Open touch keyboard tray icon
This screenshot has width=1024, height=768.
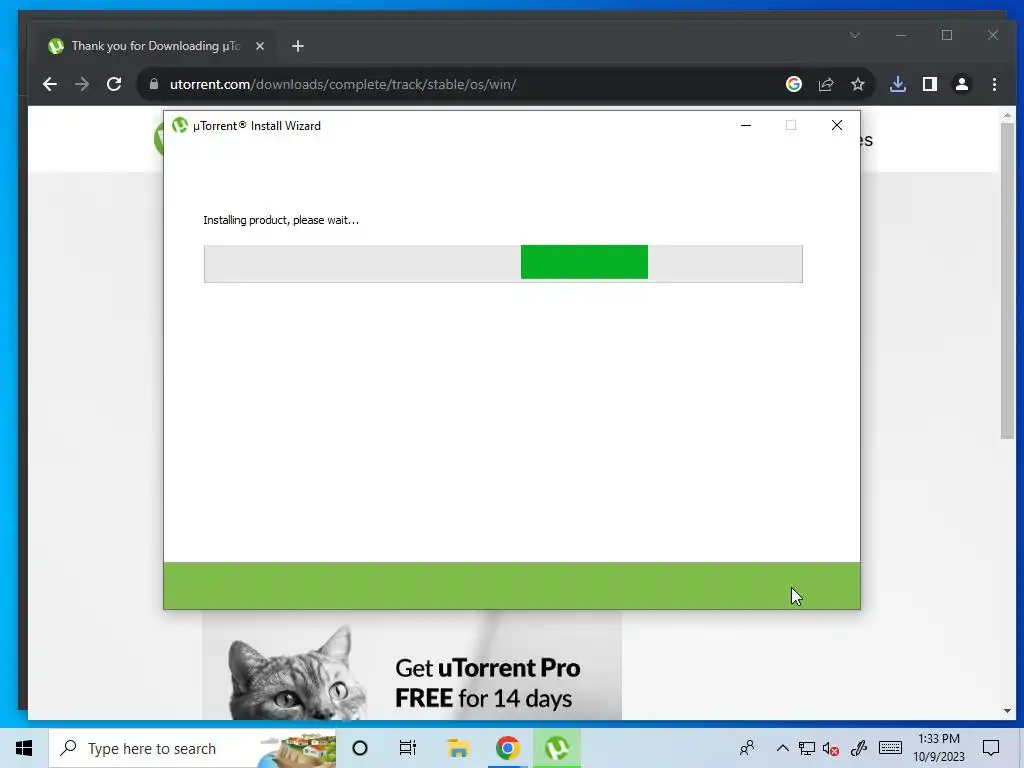coord(890,748)
